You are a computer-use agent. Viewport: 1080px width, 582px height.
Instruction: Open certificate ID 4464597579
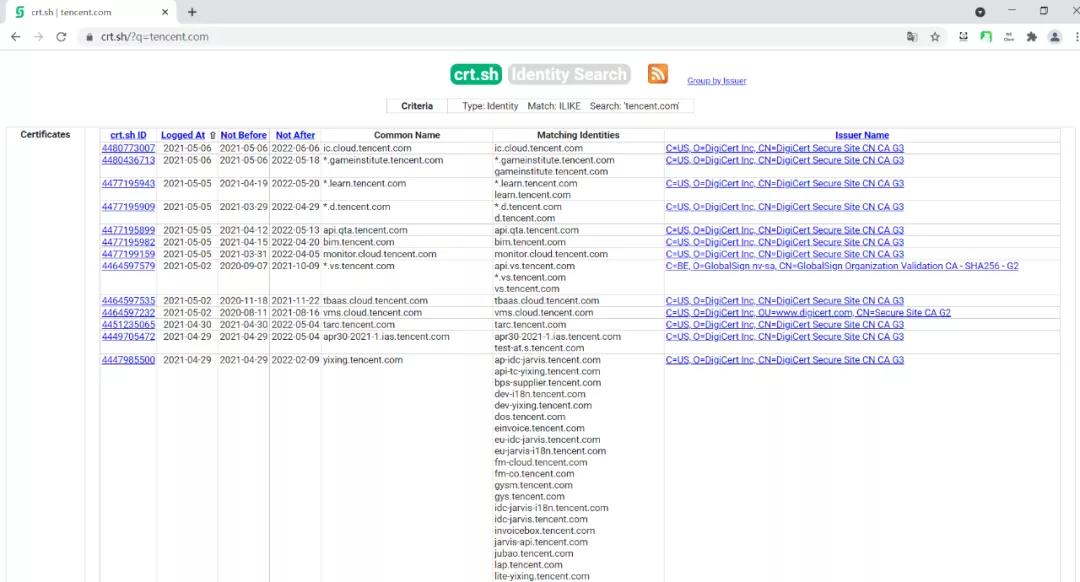click(x=128, y=266)
